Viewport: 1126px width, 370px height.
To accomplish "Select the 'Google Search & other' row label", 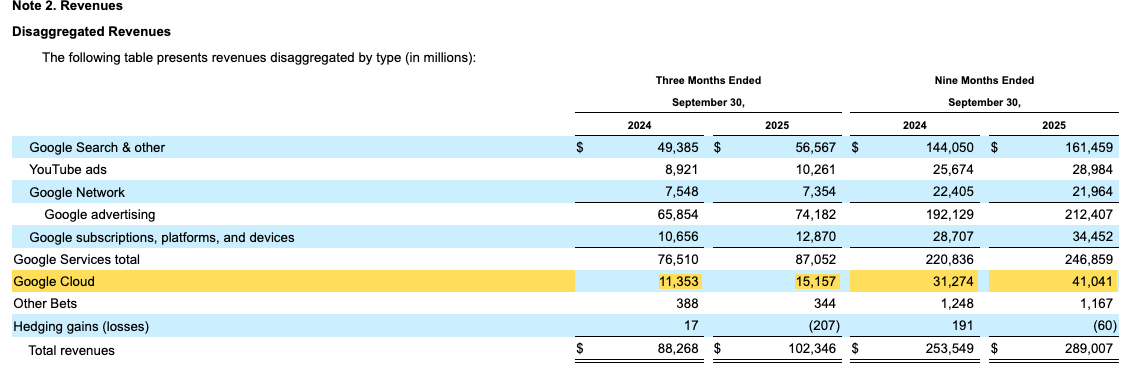I will (x=97, y=147).
